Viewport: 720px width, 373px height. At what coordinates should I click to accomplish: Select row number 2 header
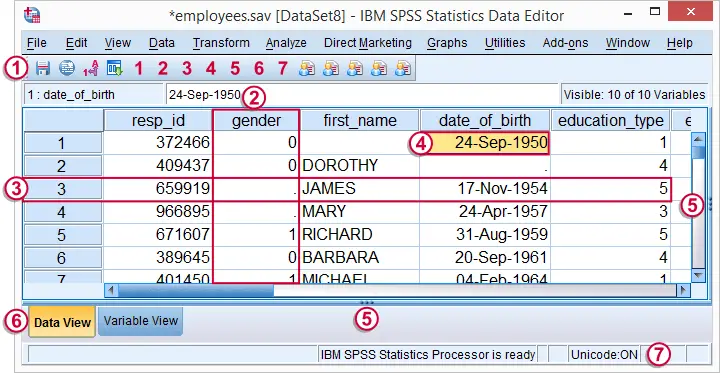63,166
